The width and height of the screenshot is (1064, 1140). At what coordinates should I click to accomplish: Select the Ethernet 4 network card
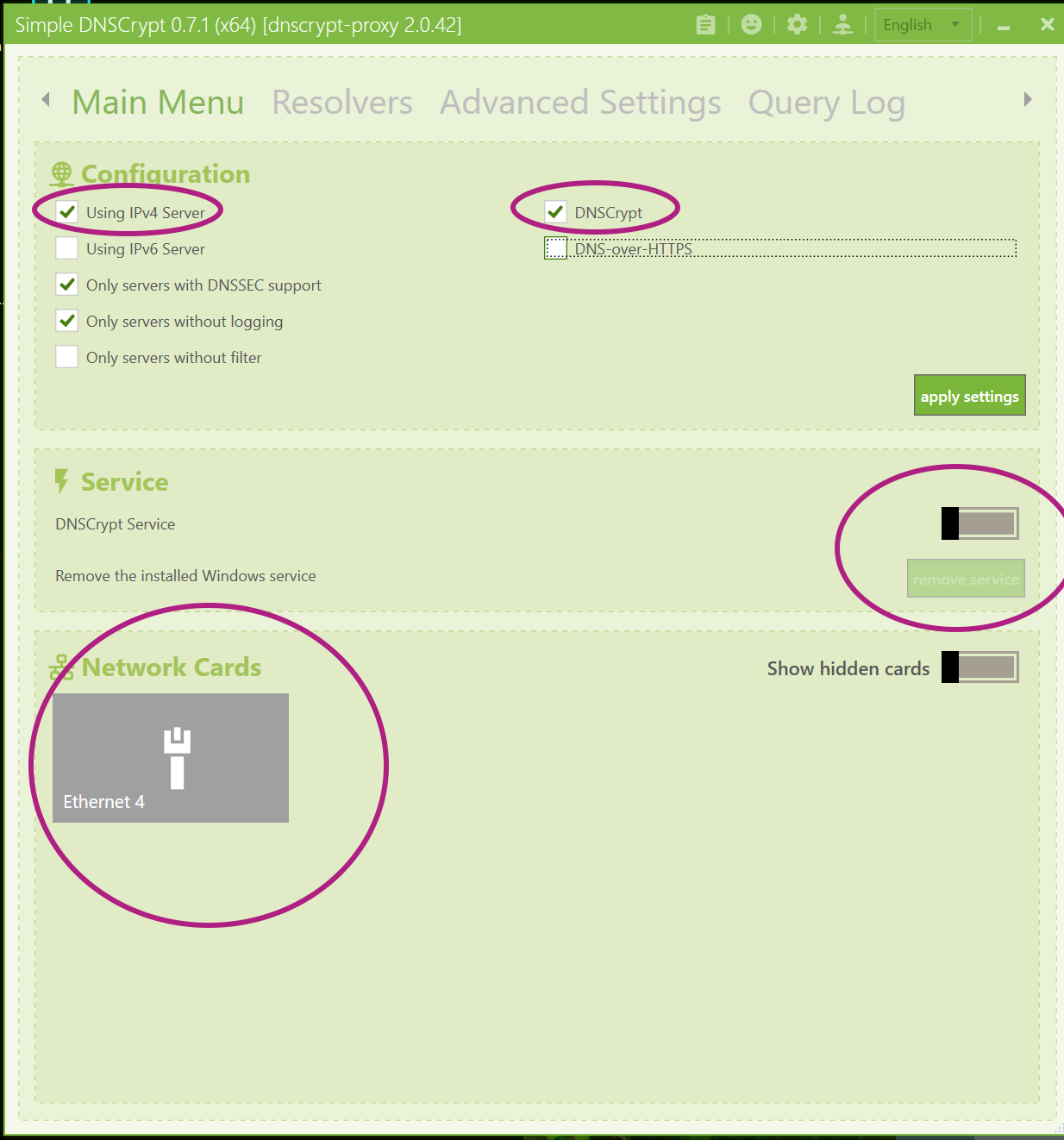171,758
